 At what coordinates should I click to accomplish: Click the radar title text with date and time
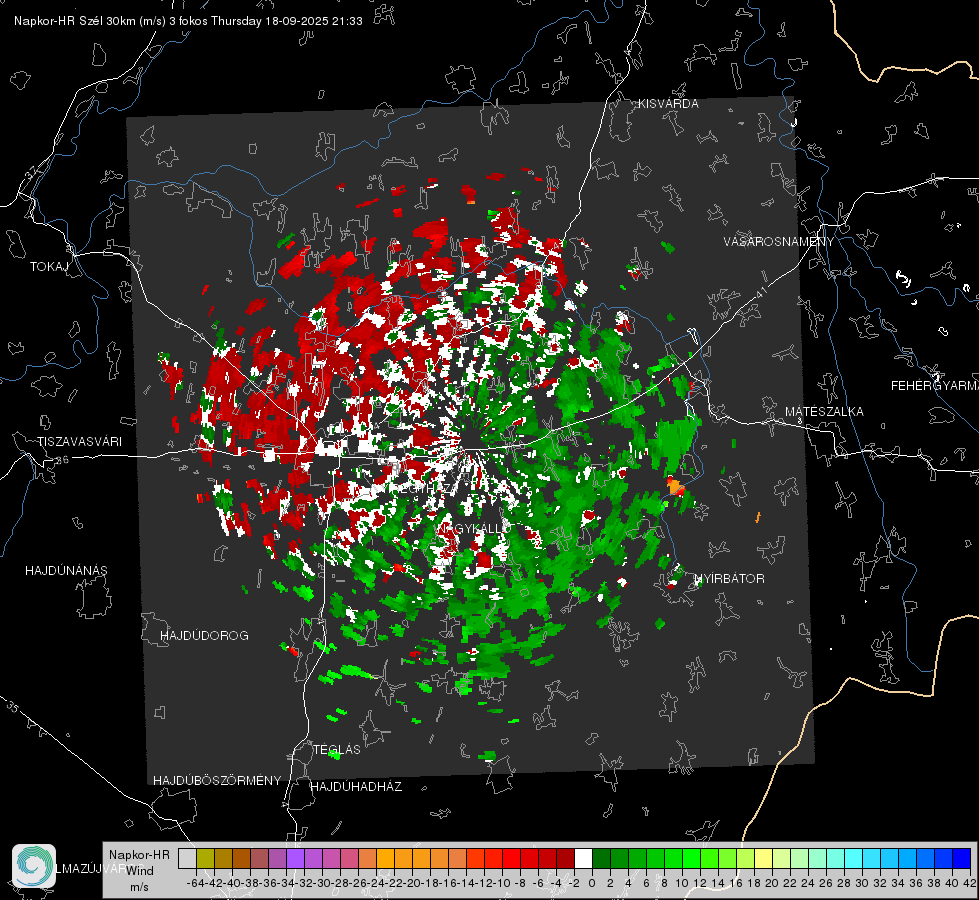(x=188, y=21)
